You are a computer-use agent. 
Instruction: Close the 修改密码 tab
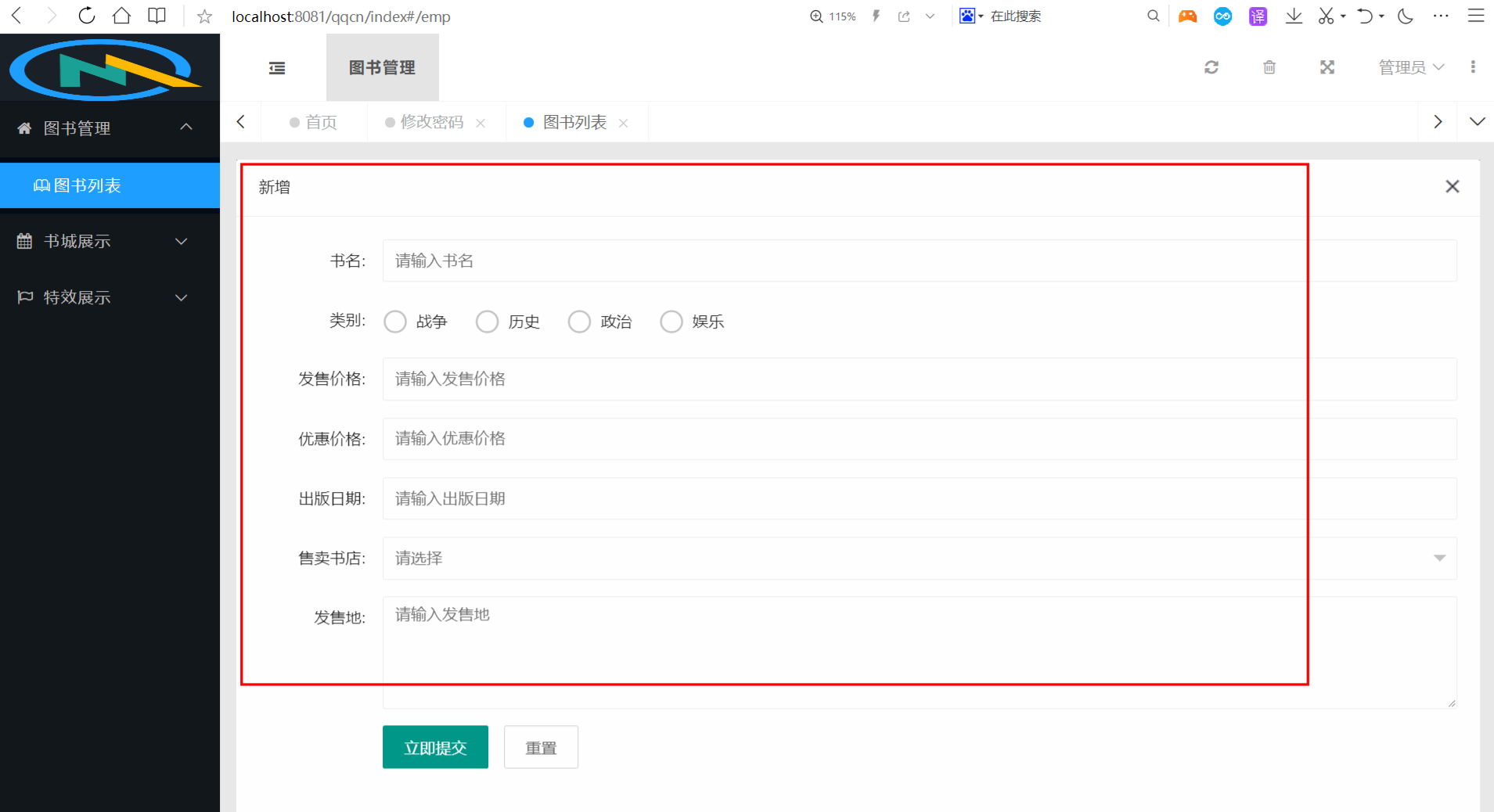click(481, 123)
